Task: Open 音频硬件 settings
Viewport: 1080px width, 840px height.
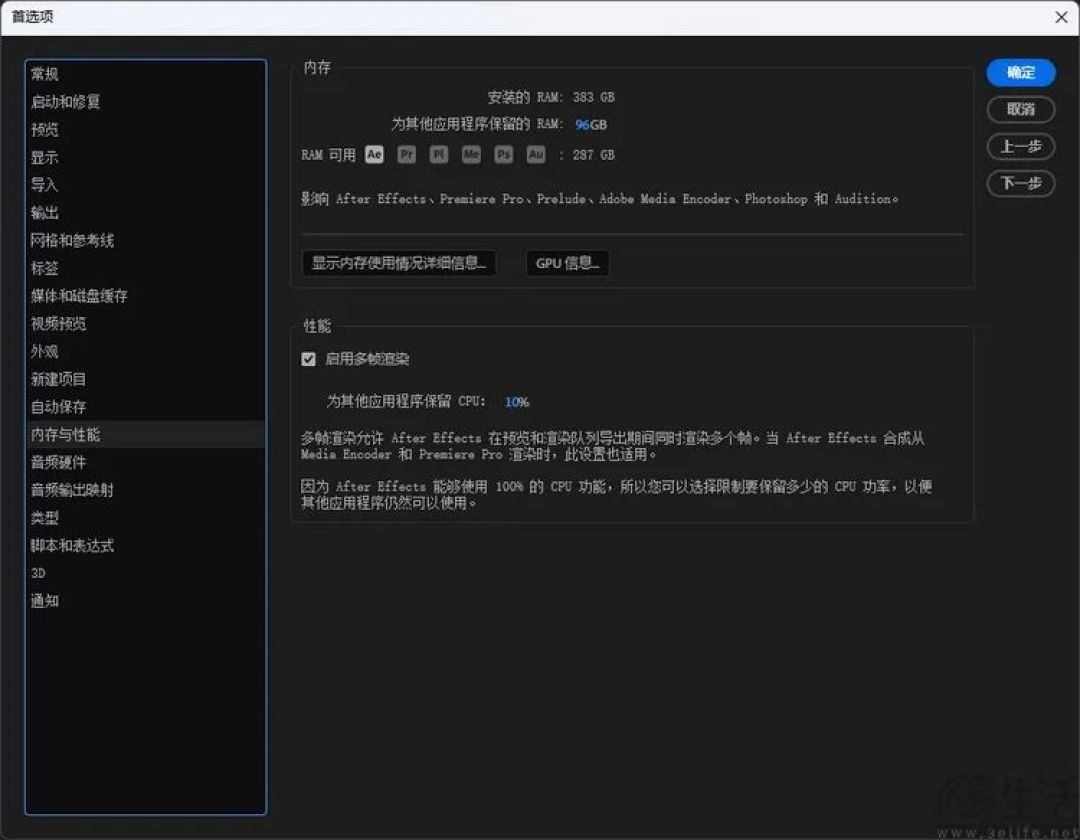Action: point(145,462)
